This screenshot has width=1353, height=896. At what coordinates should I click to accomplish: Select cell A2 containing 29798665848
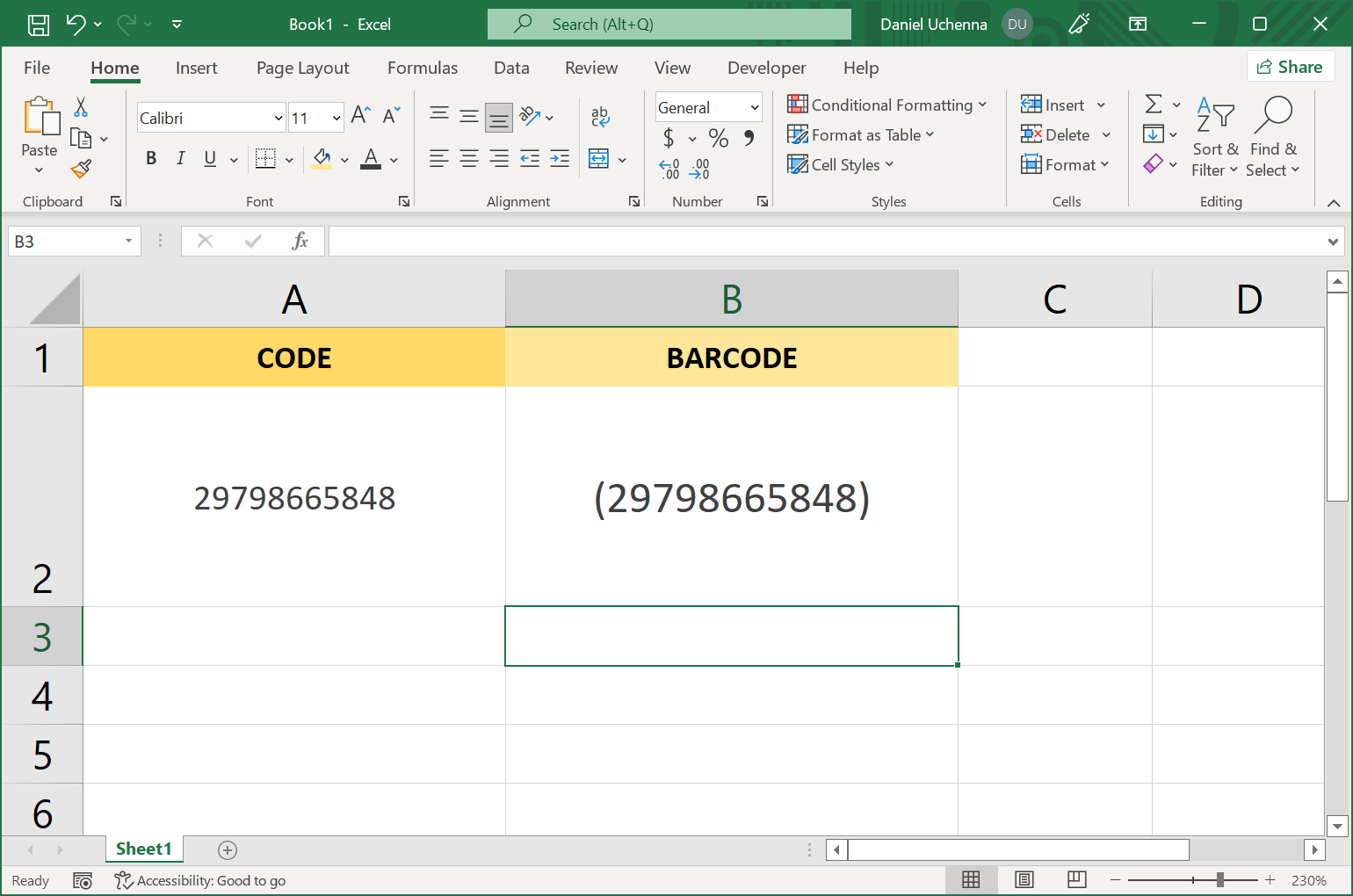point(294,498)
